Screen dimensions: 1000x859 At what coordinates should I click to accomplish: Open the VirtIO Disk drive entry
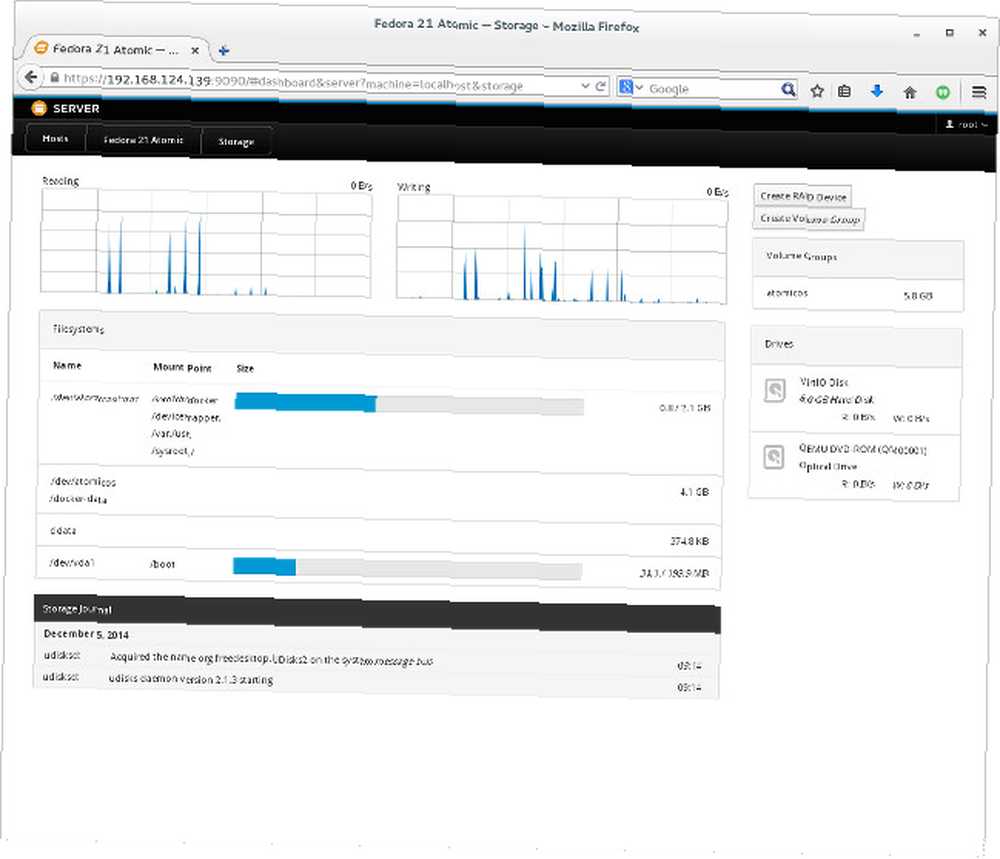(855, 399)
